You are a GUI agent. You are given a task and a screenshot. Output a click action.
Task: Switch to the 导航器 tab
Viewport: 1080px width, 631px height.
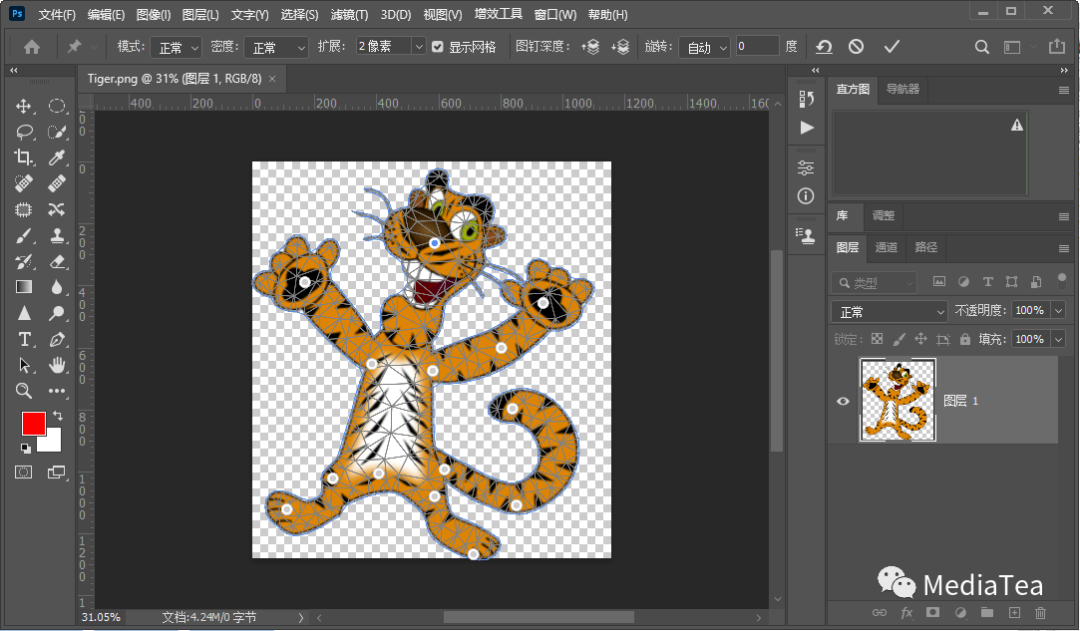click(x=902, y=89)
